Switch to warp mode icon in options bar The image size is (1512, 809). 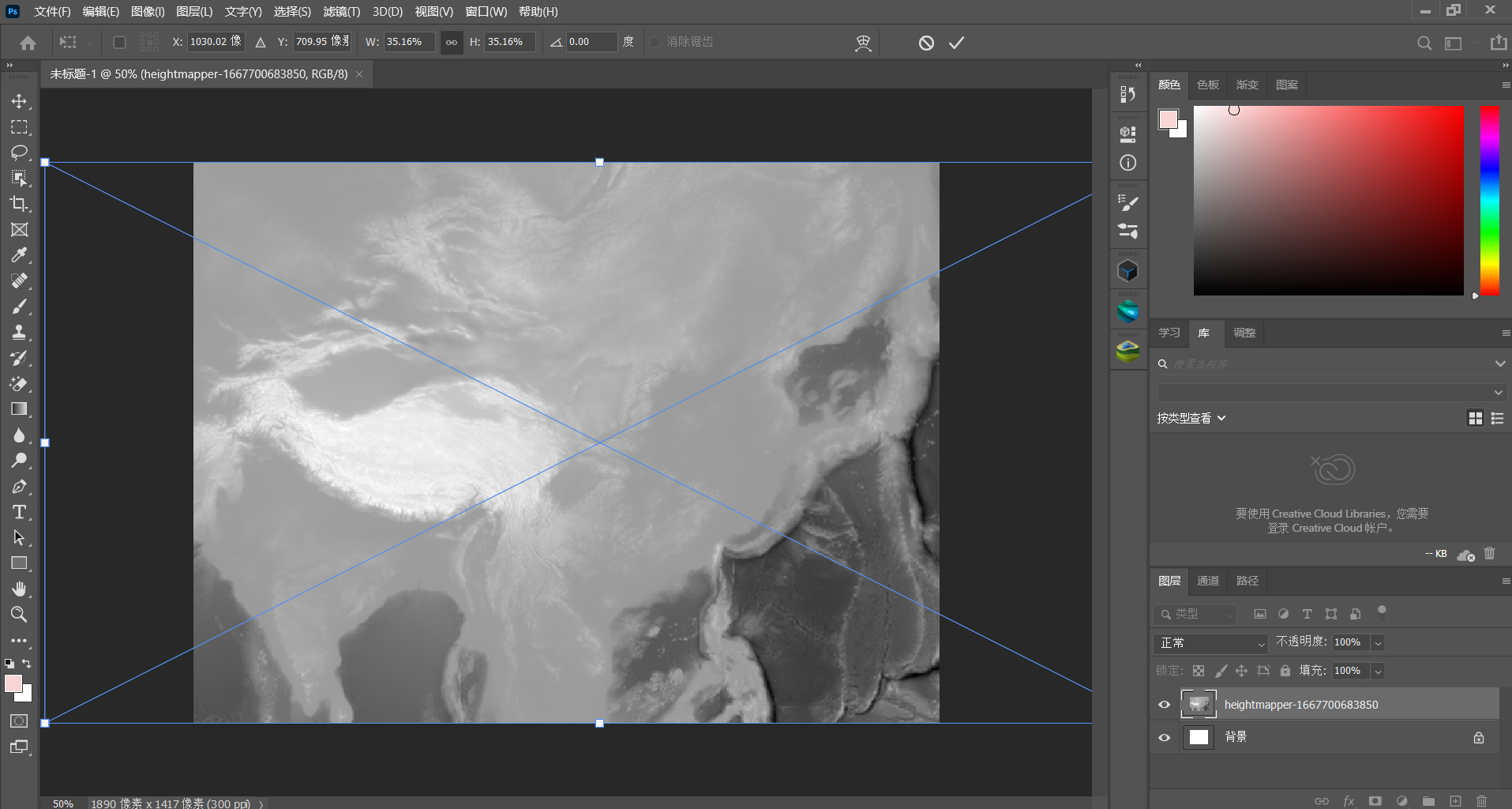pos(863,43)
